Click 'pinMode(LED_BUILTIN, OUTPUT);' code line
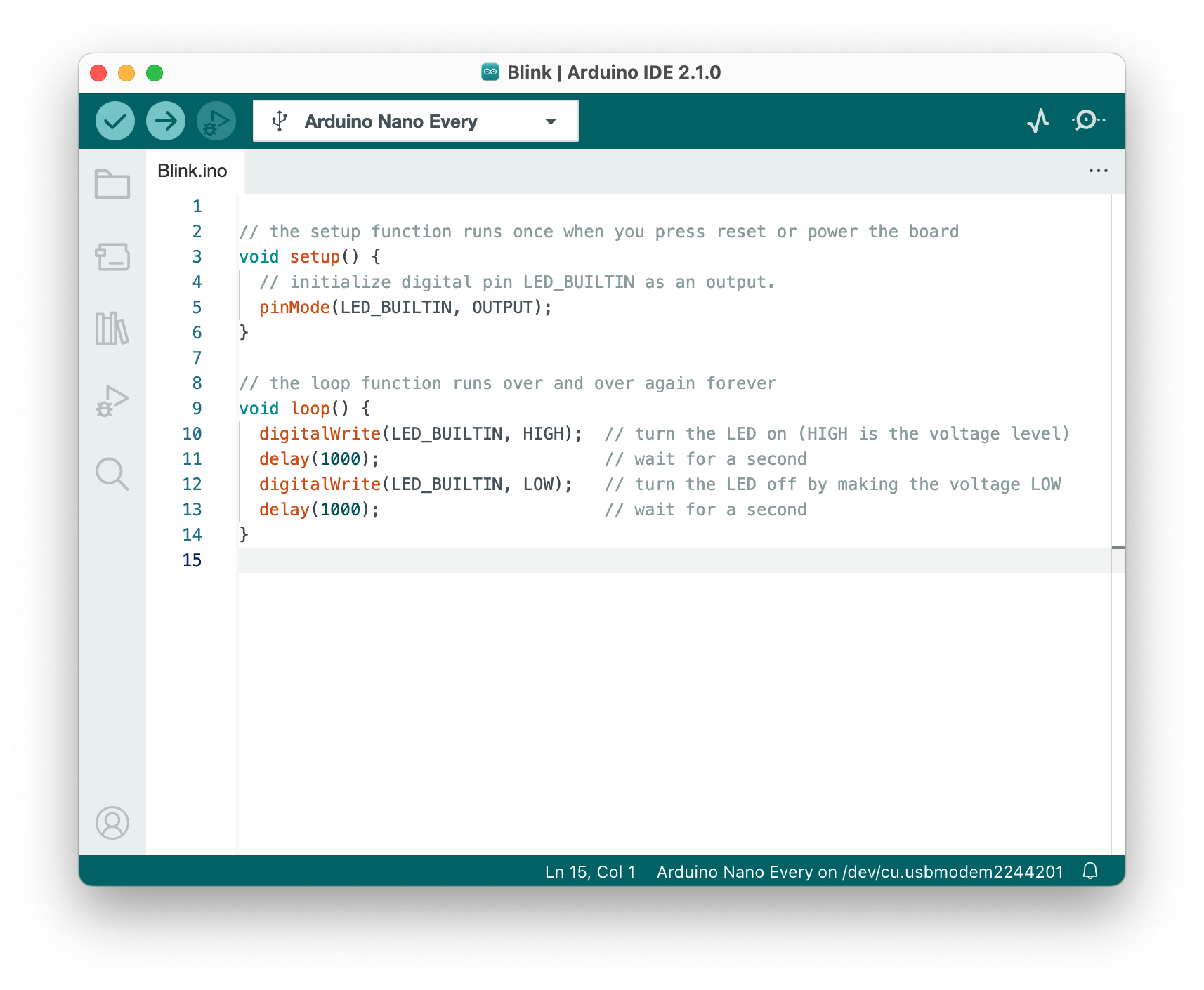Viewport: 1204px width, 990px height. tap(405, 308)
